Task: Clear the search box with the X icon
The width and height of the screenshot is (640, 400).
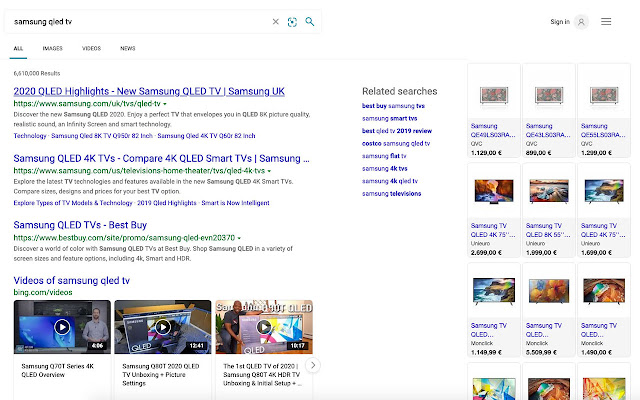Action: pos(276,22)
